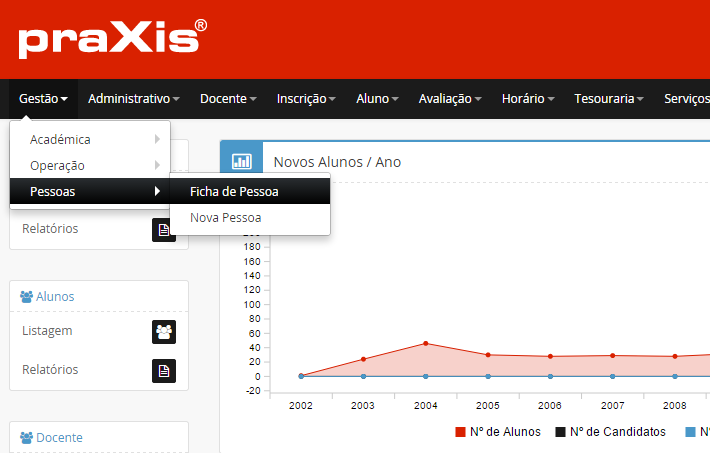Open the Alunos section link
This screenshot has width=710, height=453.
(x=54, y=297)
